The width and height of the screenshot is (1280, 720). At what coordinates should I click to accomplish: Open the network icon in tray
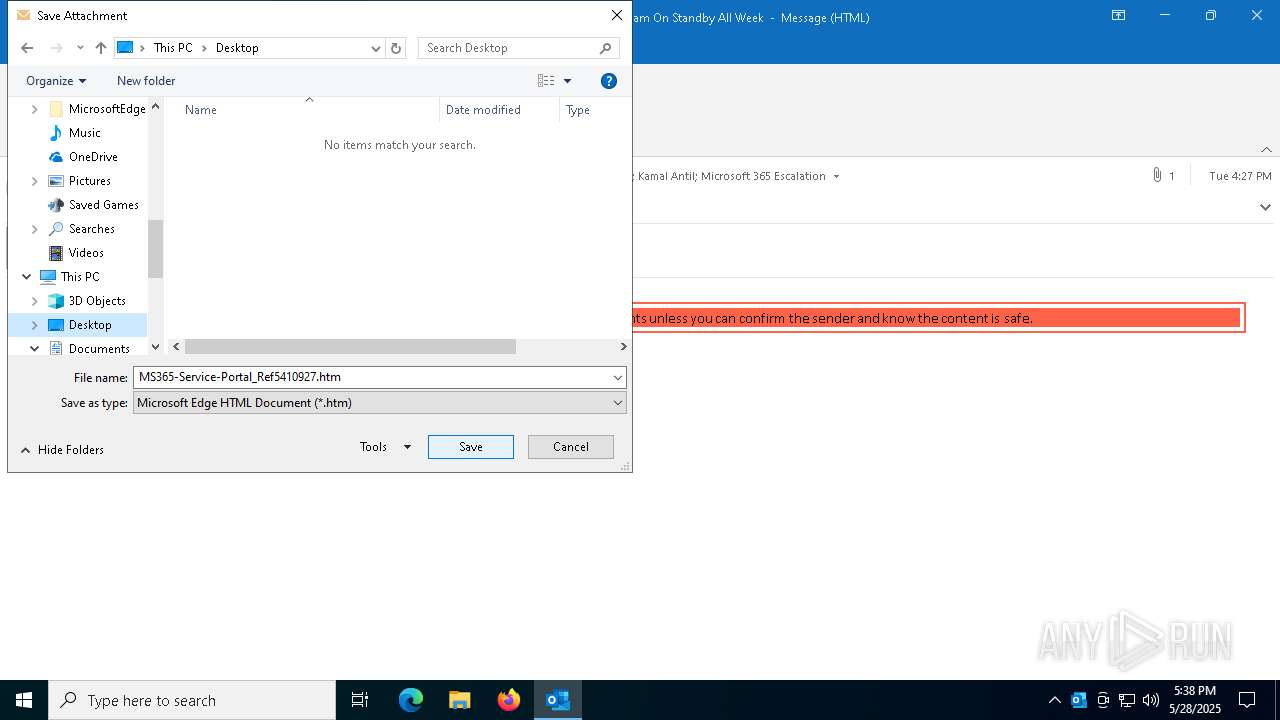pos(1127,700)
